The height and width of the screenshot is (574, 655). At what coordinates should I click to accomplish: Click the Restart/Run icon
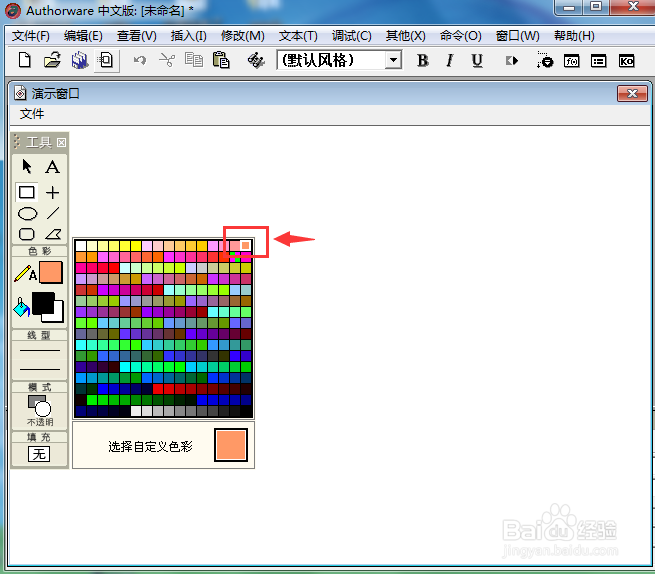512,61
